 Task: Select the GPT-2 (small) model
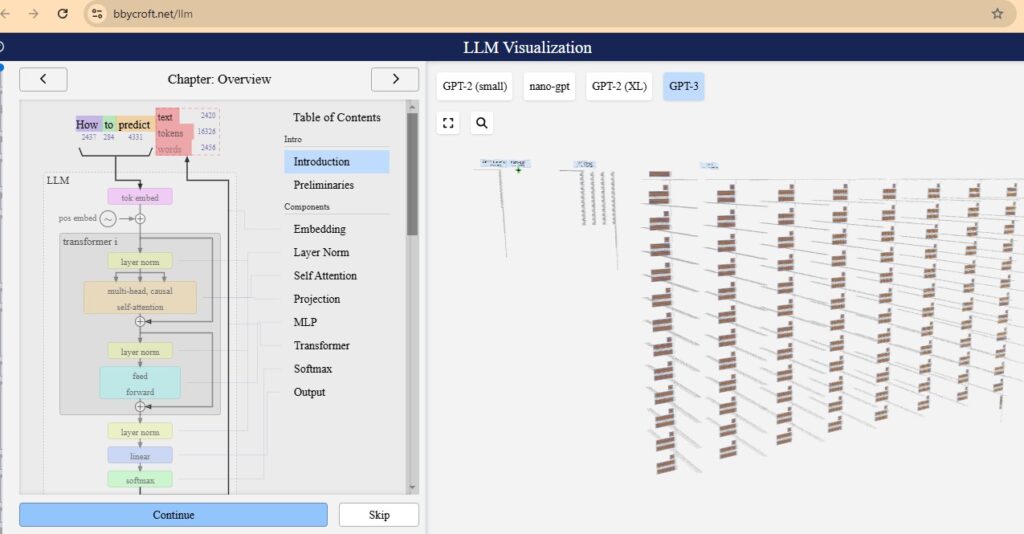pos(474,86)
